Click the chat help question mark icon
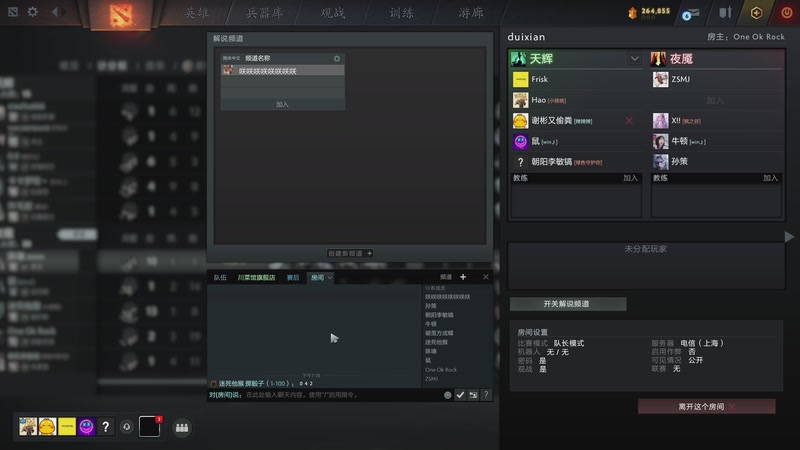Screen dimensions: 800x450 click(x=486, y=395)
